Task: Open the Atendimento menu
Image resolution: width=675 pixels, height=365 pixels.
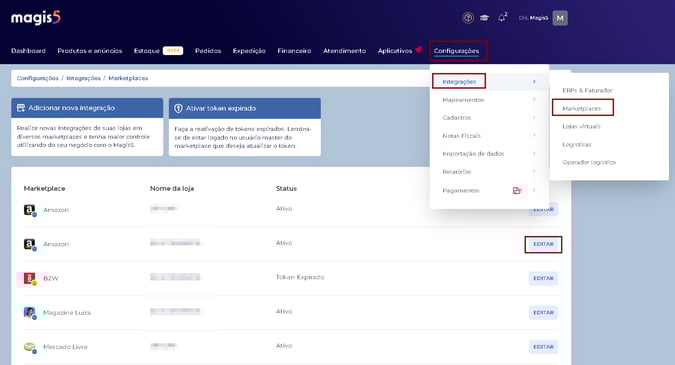Action: tap(344, 51)
